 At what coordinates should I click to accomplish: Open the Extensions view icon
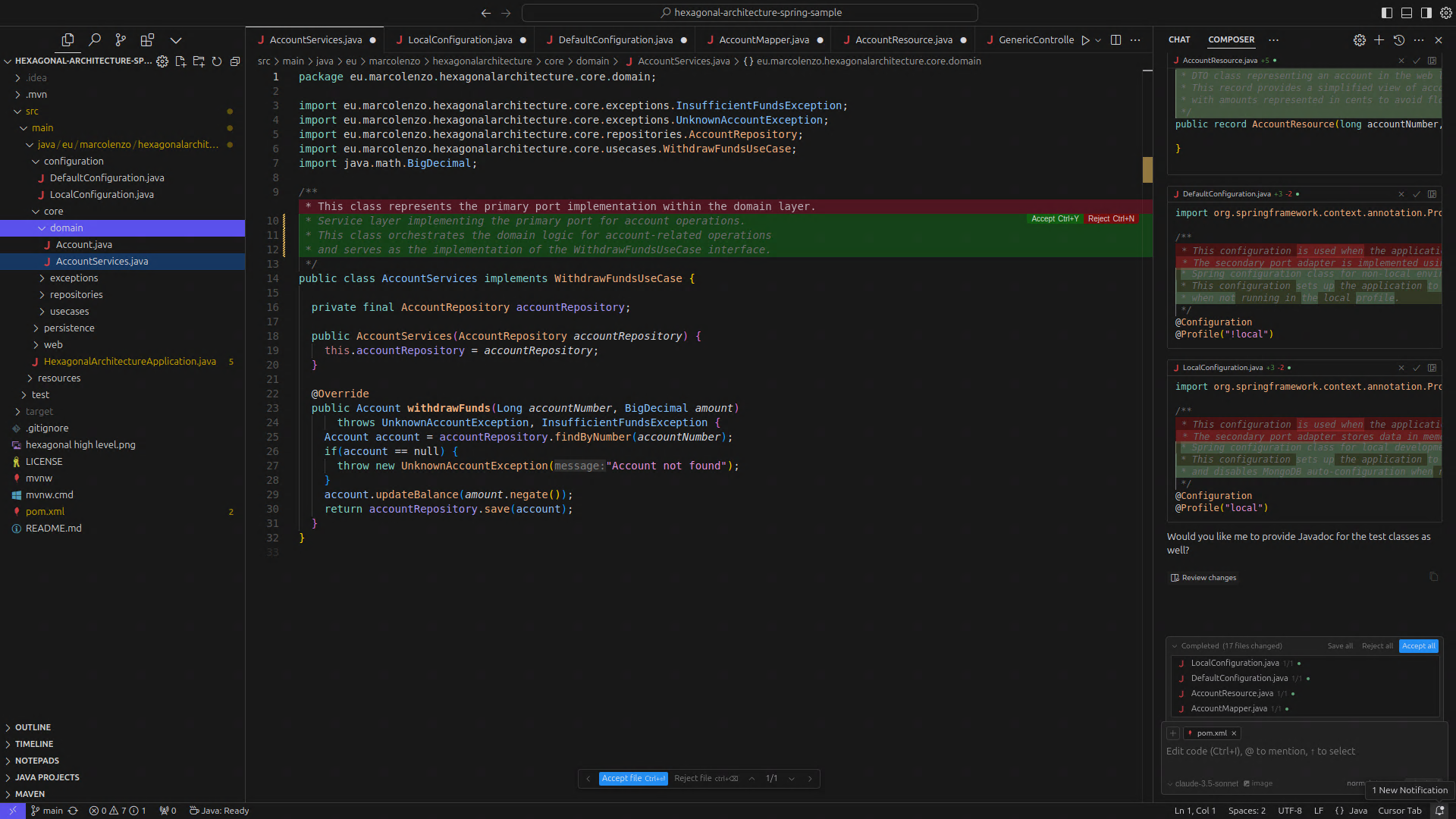(x=147, y=39)
